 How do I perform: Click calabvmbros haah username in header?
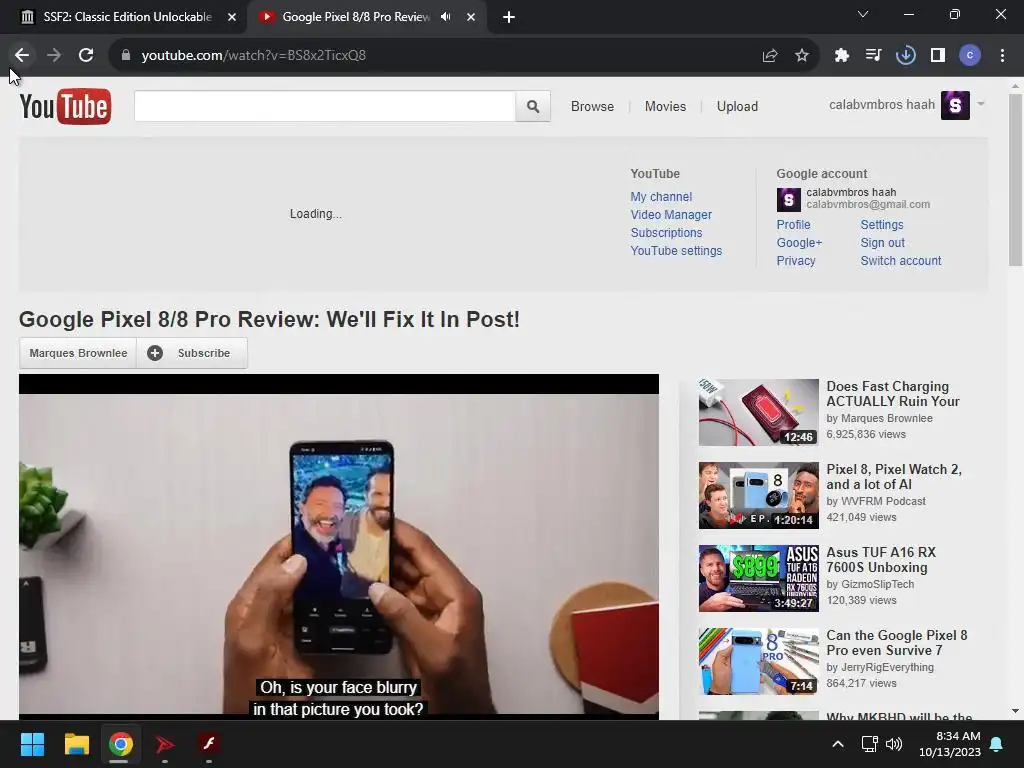pyautogui.click(x=882, y=104)
